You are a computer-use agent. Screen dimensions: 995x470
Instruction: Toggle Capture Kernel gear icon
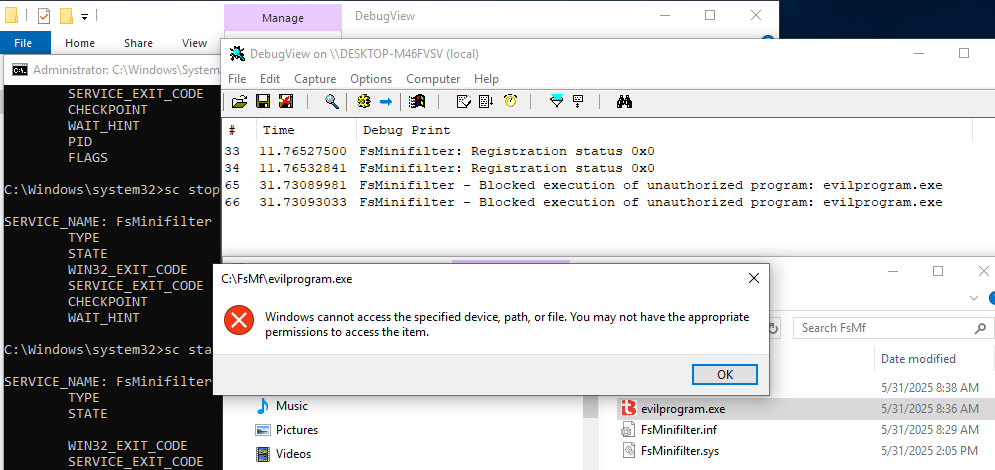[x=363, y=101]
